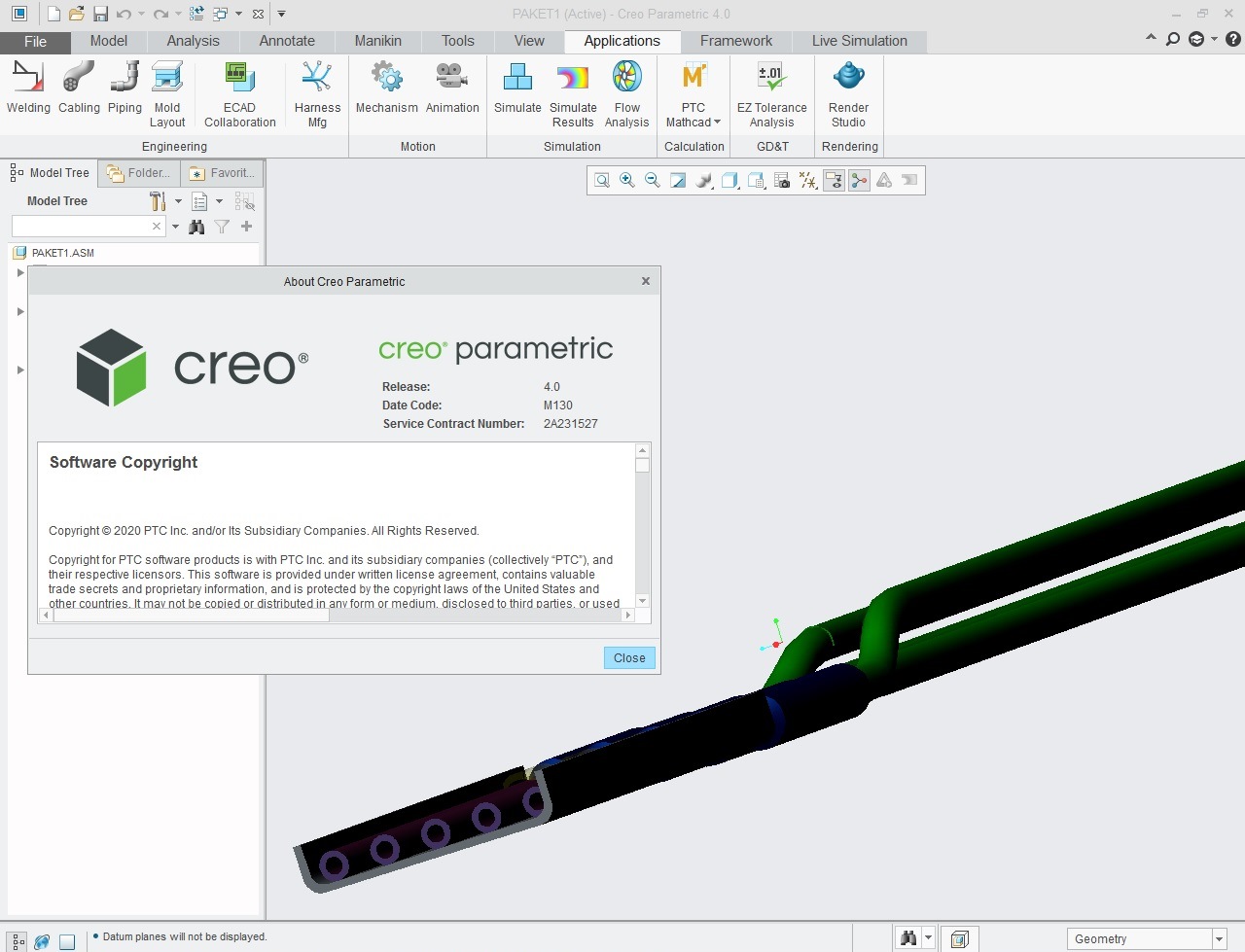The height and width of the screenshot is (952, 1245).
Task: Open the Live Simulation tab
Action: tap(860, 41)
